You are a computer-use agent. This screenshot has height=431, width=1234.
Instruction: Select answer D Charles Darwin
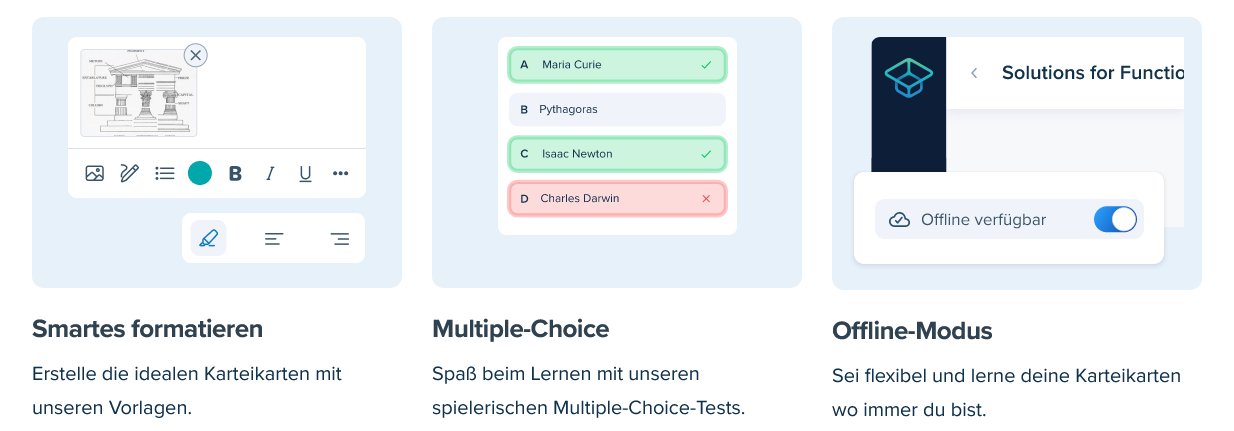click(617, 198)
